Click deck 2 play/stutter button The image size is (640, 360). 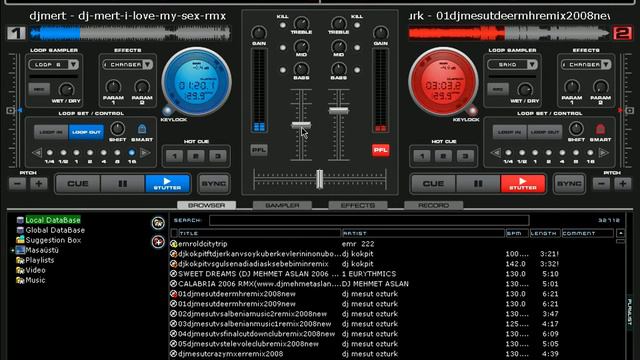[x=523, y=184]
